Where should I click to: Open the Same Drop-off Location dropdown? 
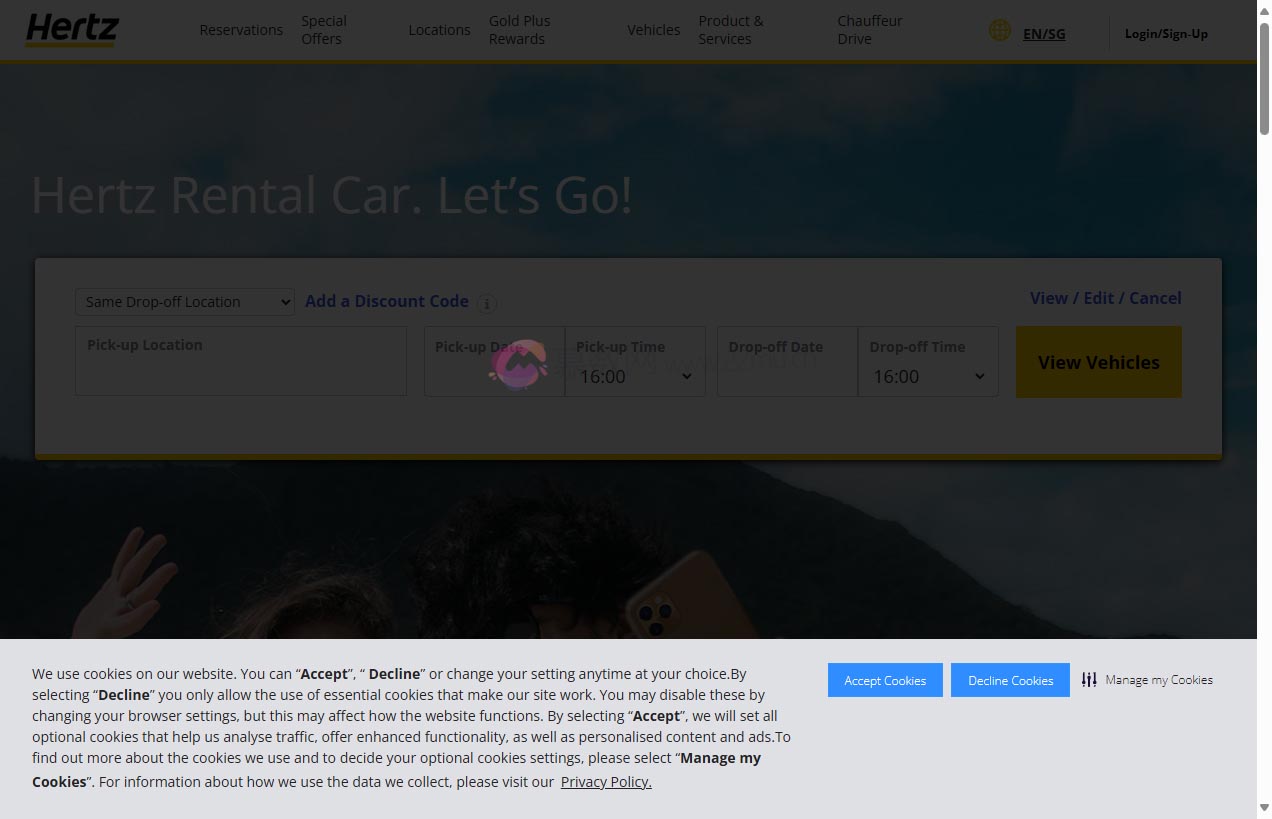pyautogui.click(x=185, y=302)
